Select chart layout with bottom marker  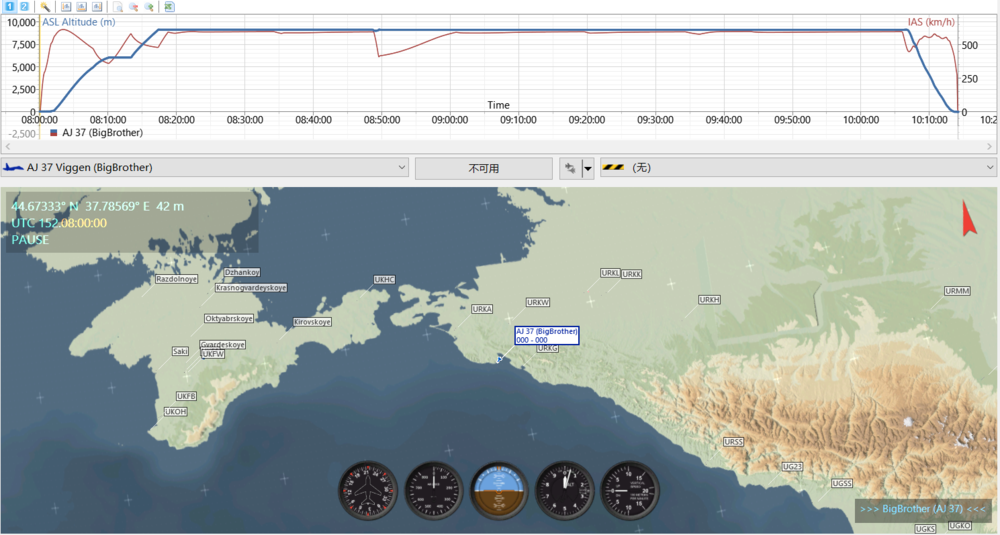82,6
